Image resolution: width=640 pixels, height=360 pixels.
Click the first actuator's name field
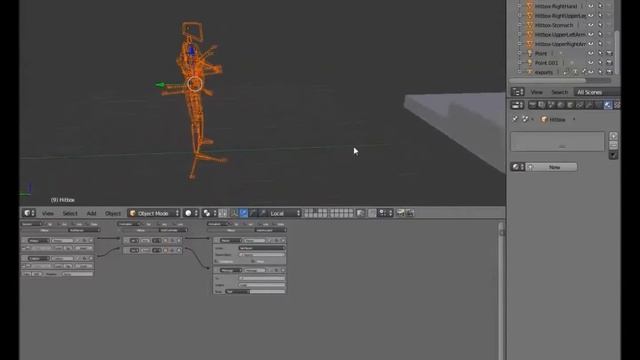pos(255,240)
